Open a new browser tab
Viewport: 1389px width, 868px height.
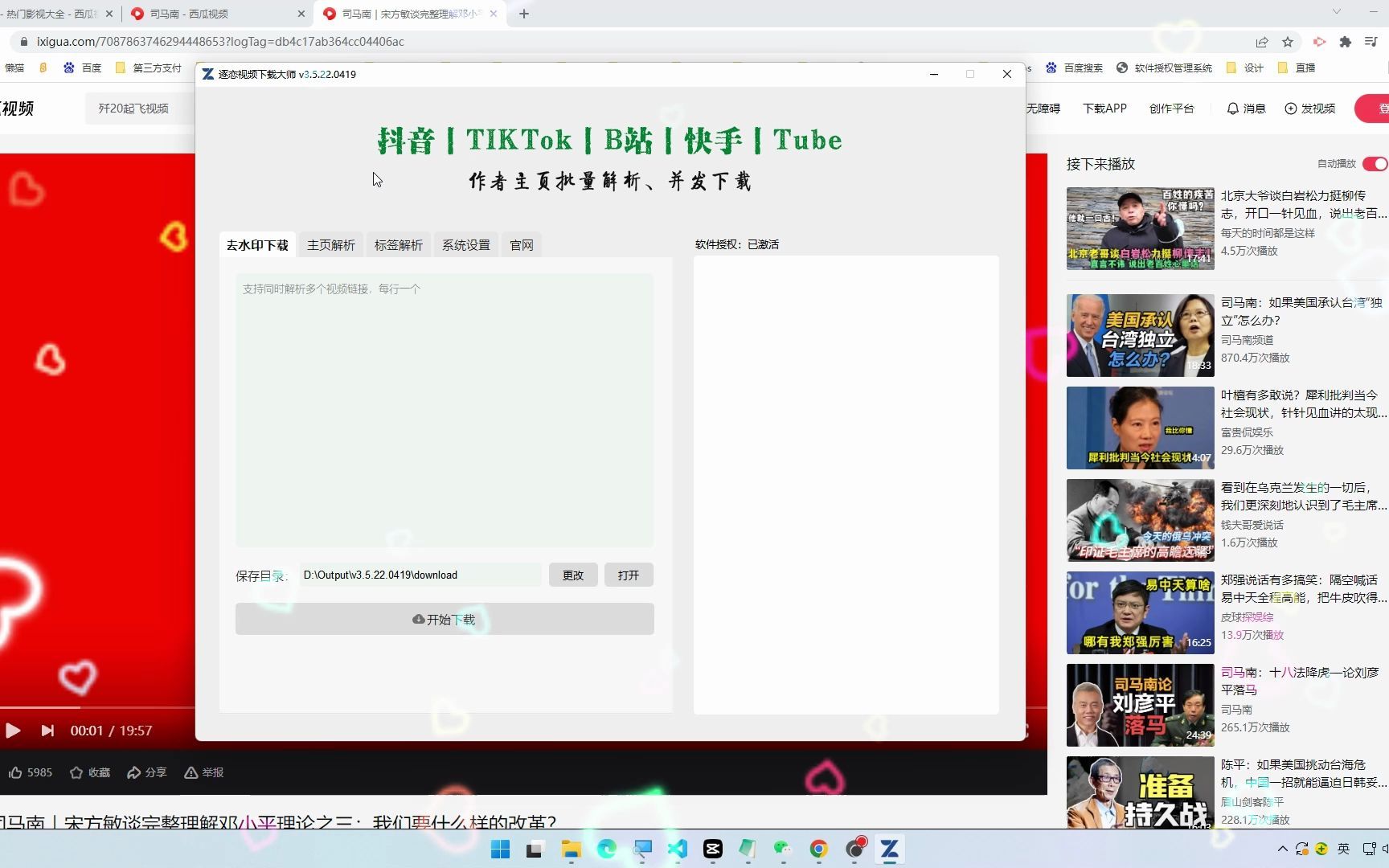click(524, 14)
